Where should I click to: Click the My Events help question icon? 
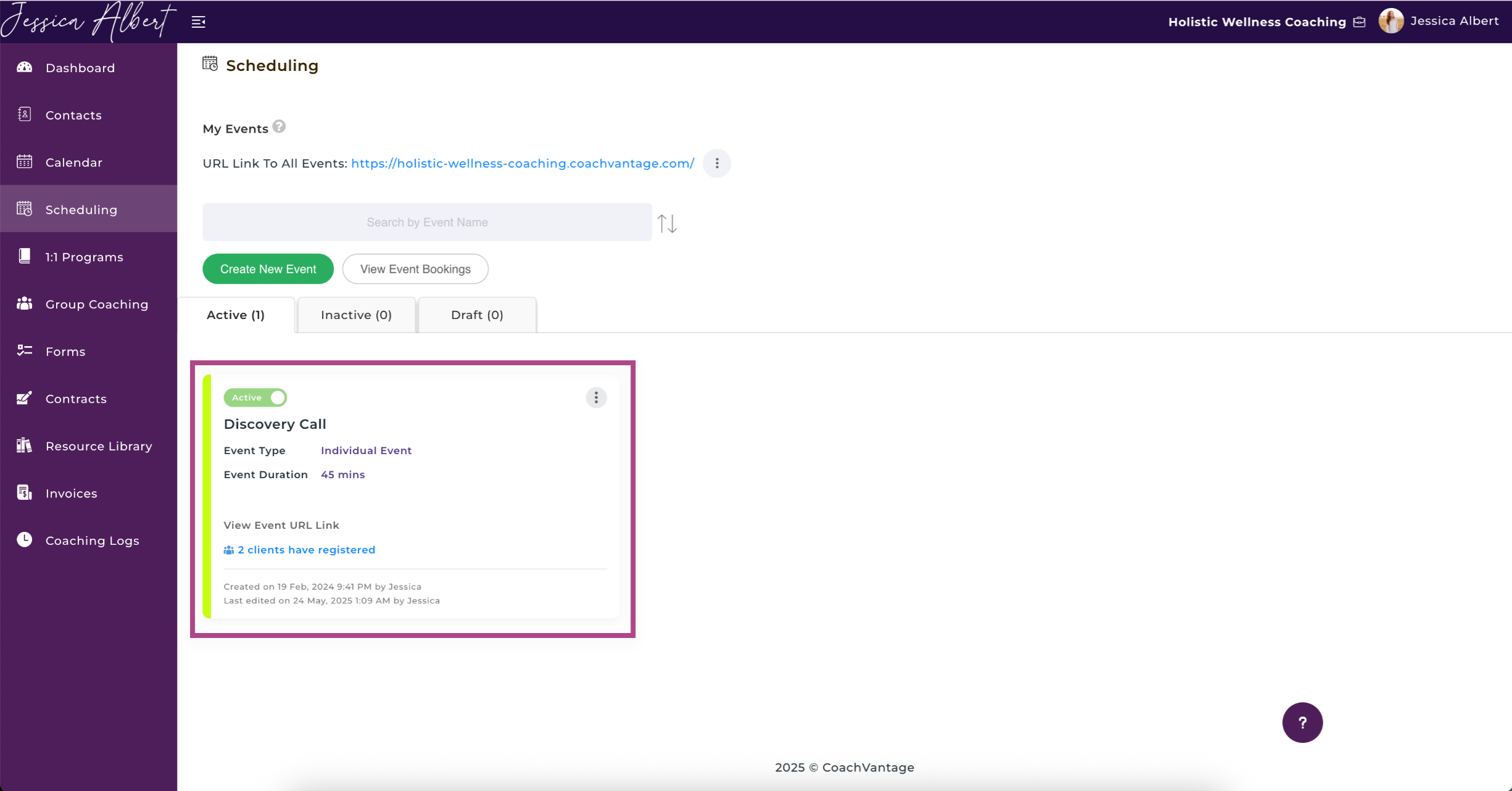[x=279, y=126]
